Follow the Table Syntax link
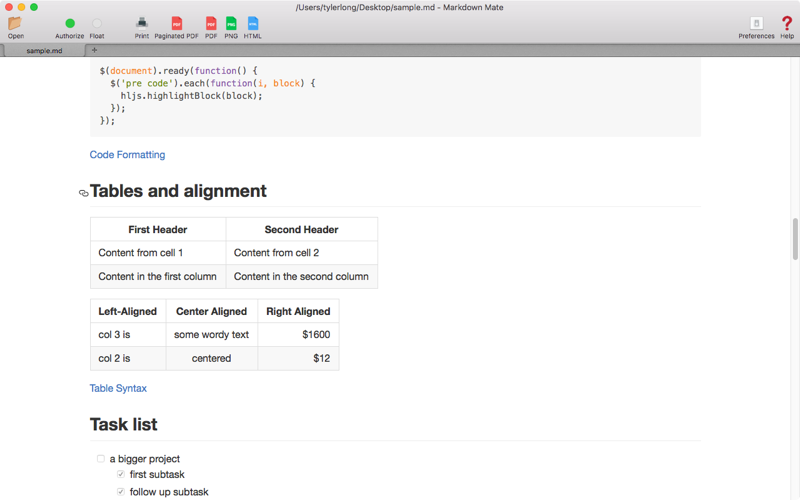The width and height of the screenshot is (800, 500). click(118, 388)
